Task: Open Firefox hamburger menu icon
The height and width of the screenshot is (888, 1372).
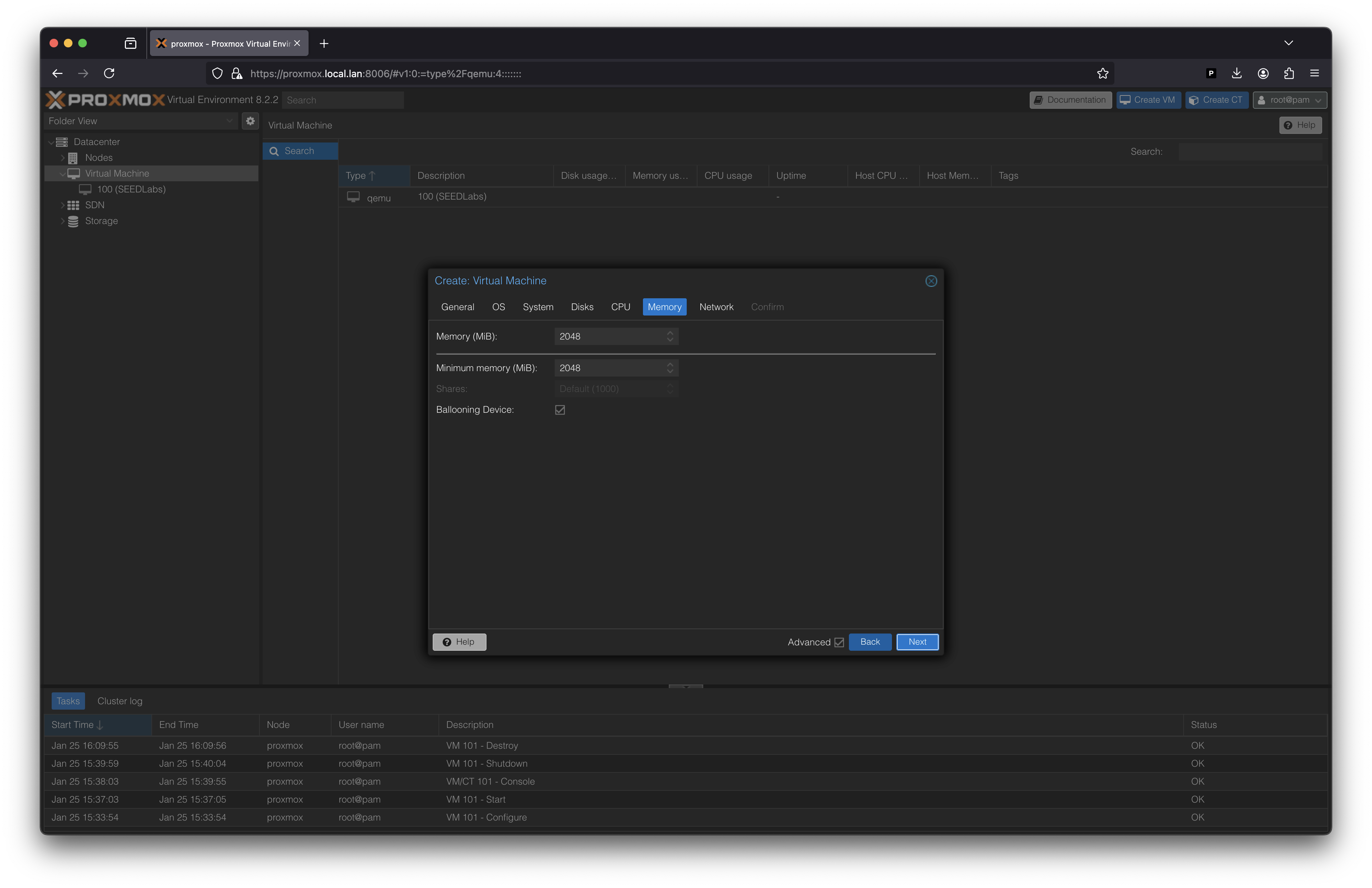Action: pyautogui.click(x=1314, y=73)
